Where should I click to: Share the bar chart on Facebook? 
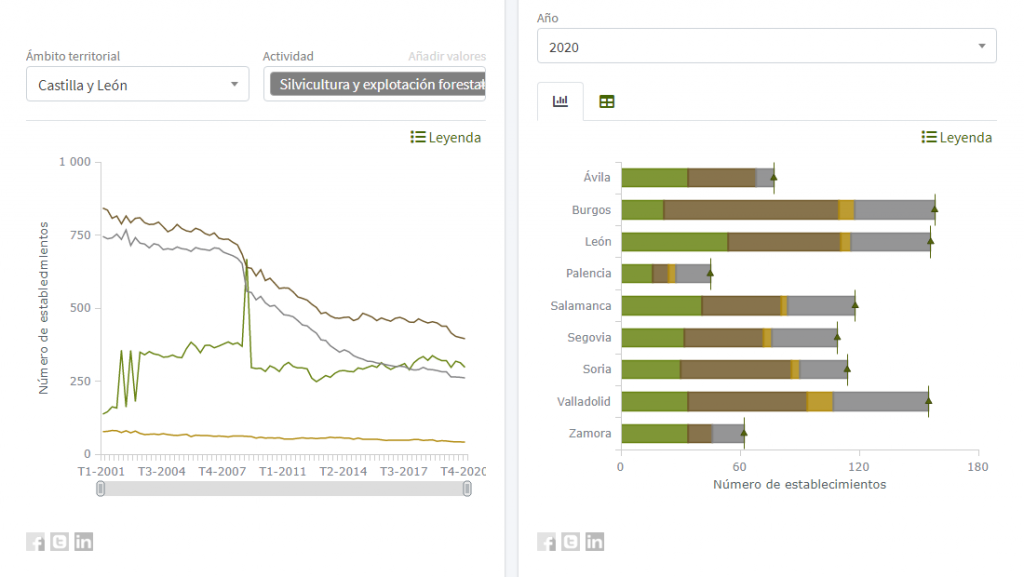[x=547, y=542]
